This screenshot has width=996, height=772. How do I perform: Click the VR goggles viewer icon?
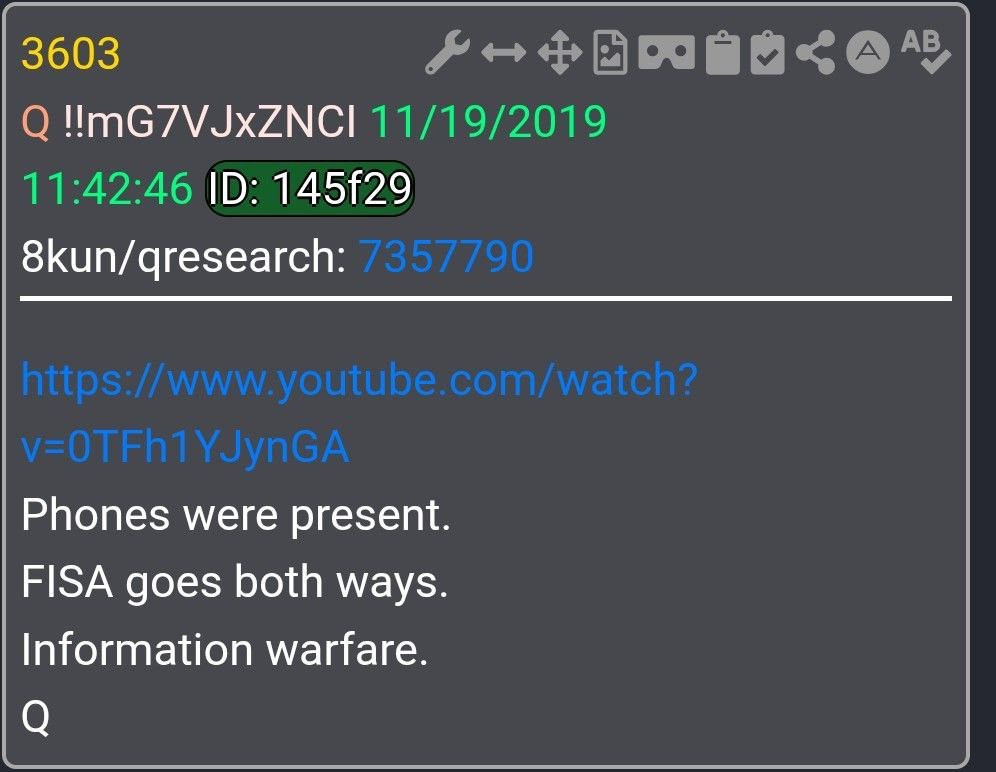tap(666, 52)
